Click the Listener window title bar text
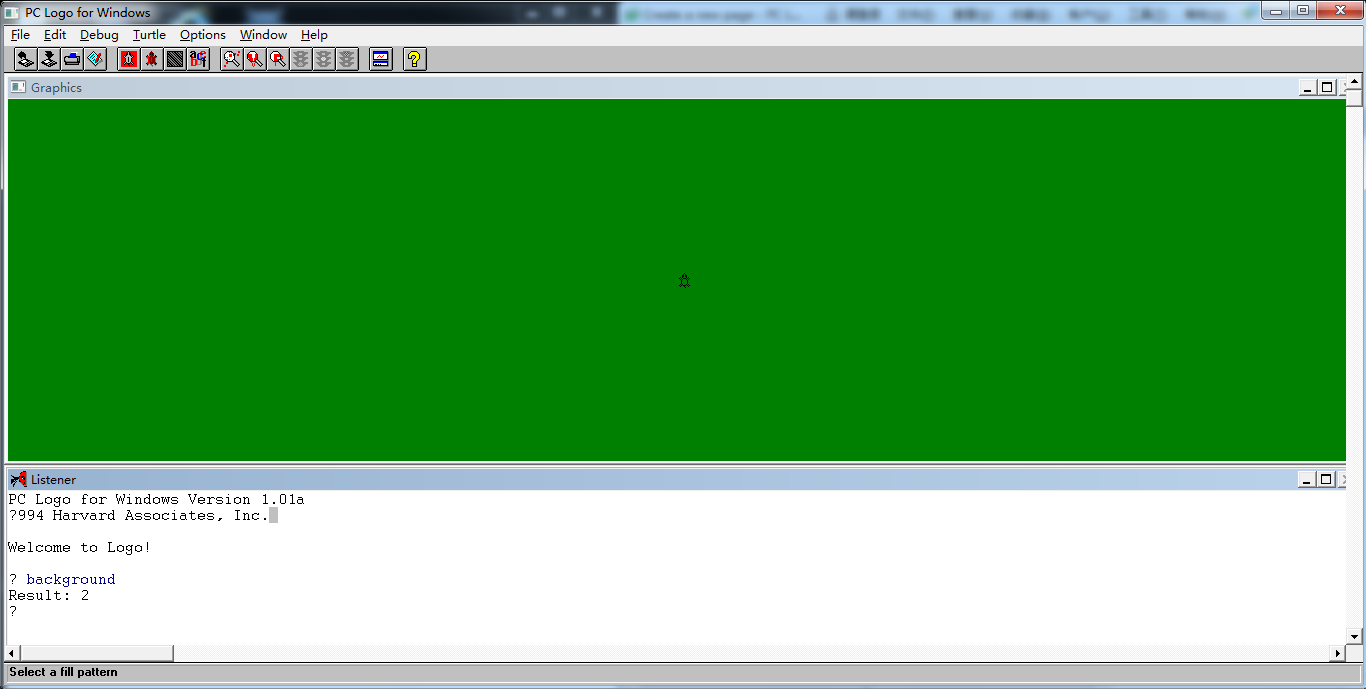 (53, 479)
